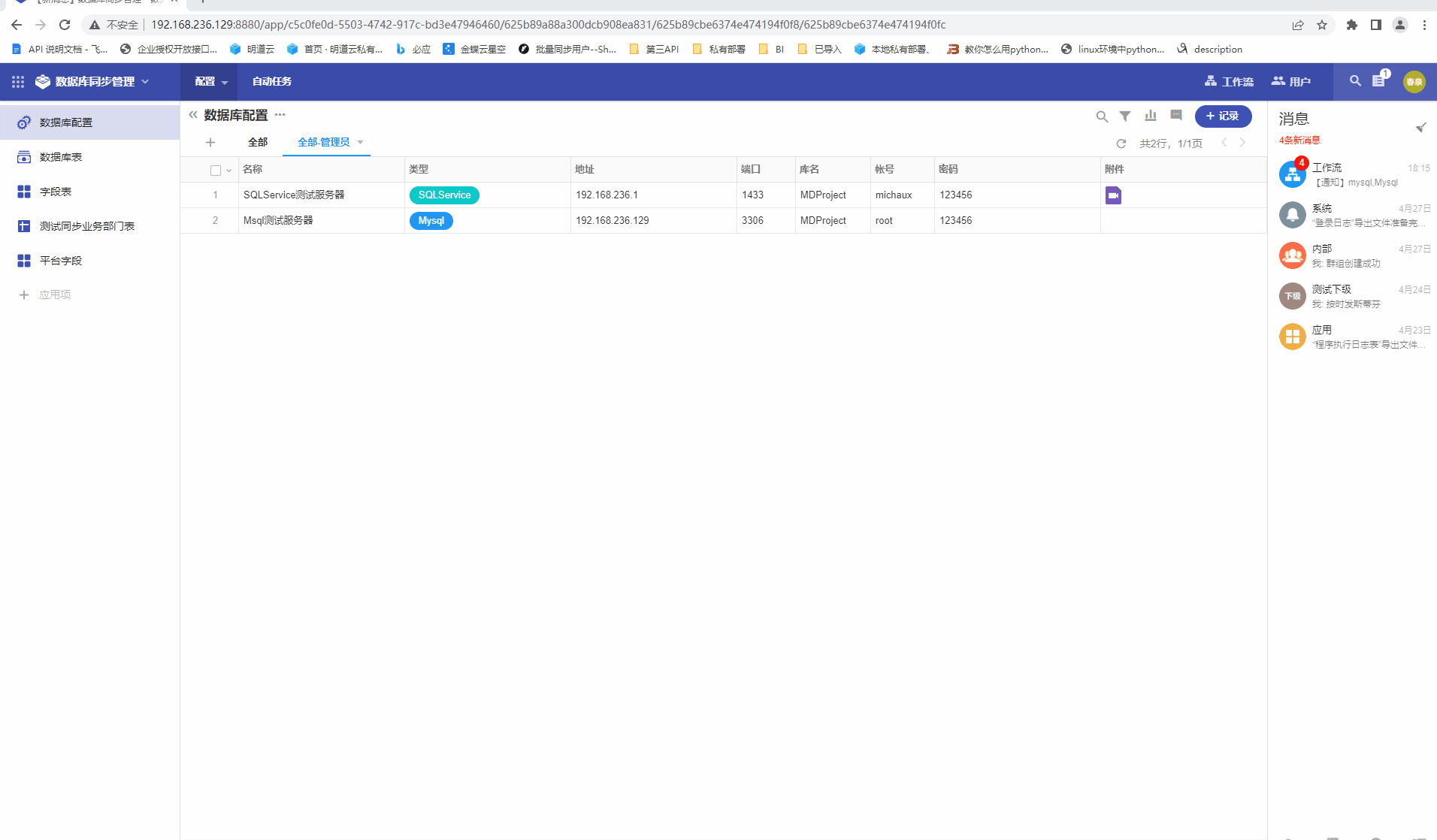
Task: Refresh the records list
Action: 1121,144
